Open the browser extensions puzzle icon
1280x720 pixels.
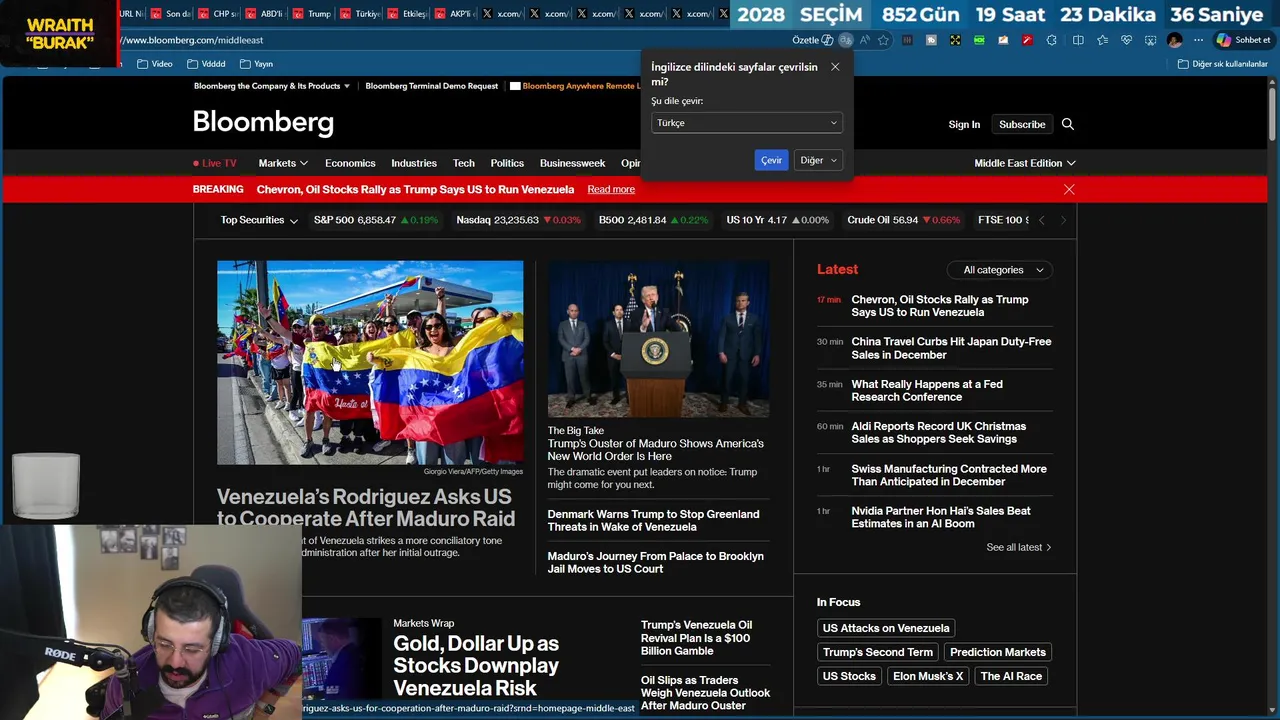[x=1051, y=40]
